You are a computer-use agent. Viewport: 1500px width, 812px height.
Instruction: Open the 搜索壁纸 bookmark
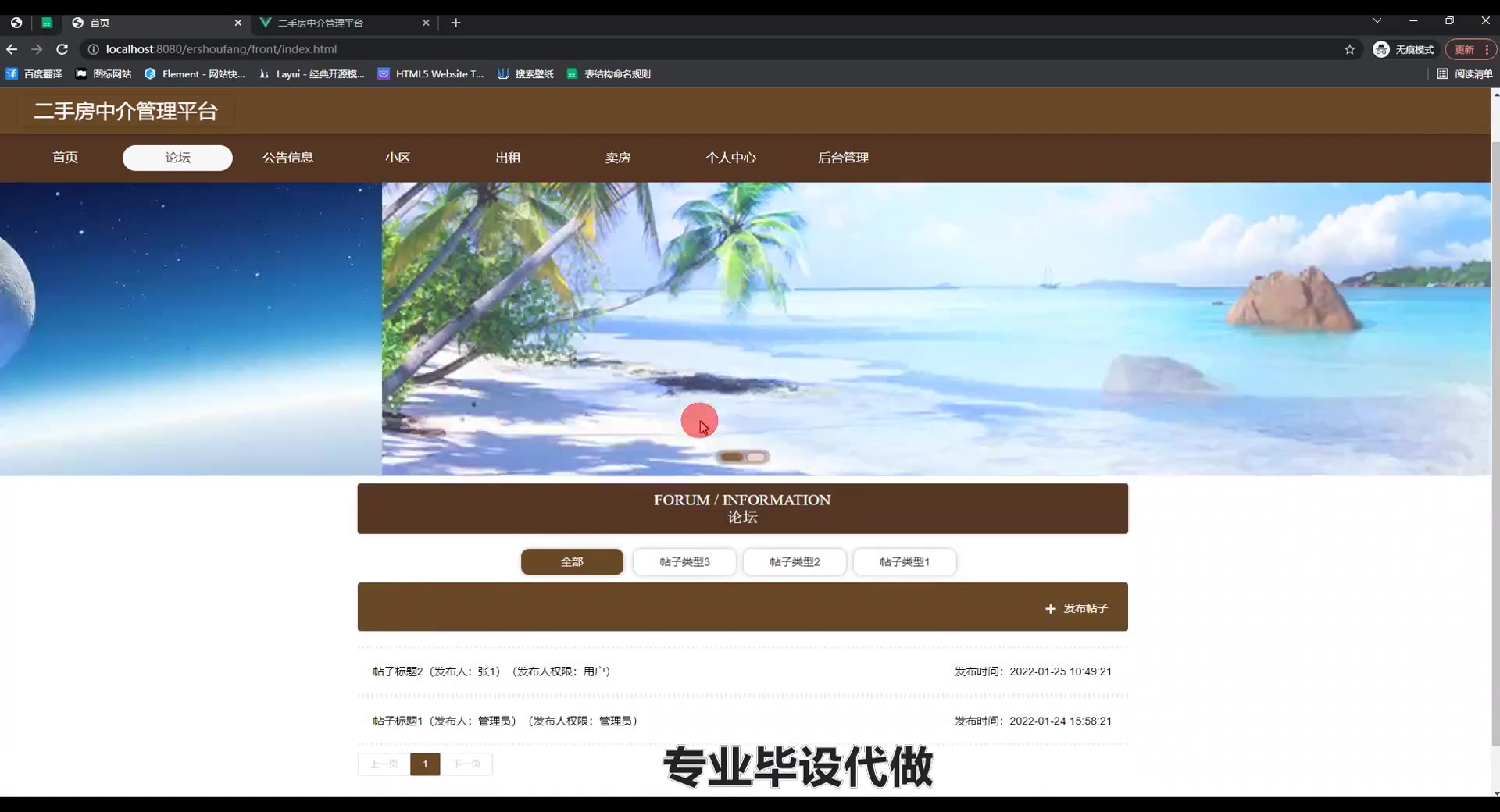(x=526, y=74)
